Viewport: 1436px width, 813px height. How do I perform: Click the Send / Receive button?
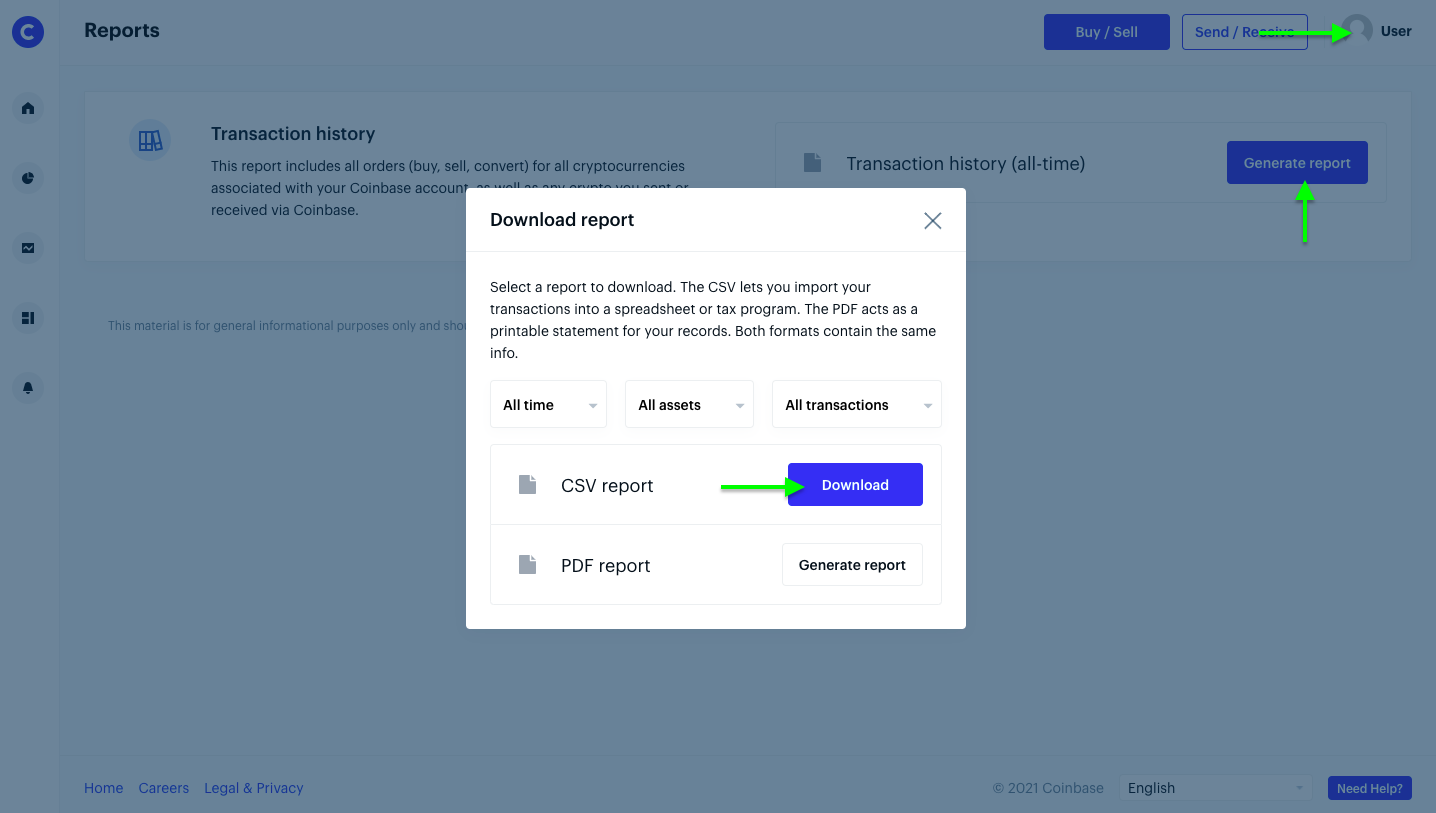pos(1245,32)
